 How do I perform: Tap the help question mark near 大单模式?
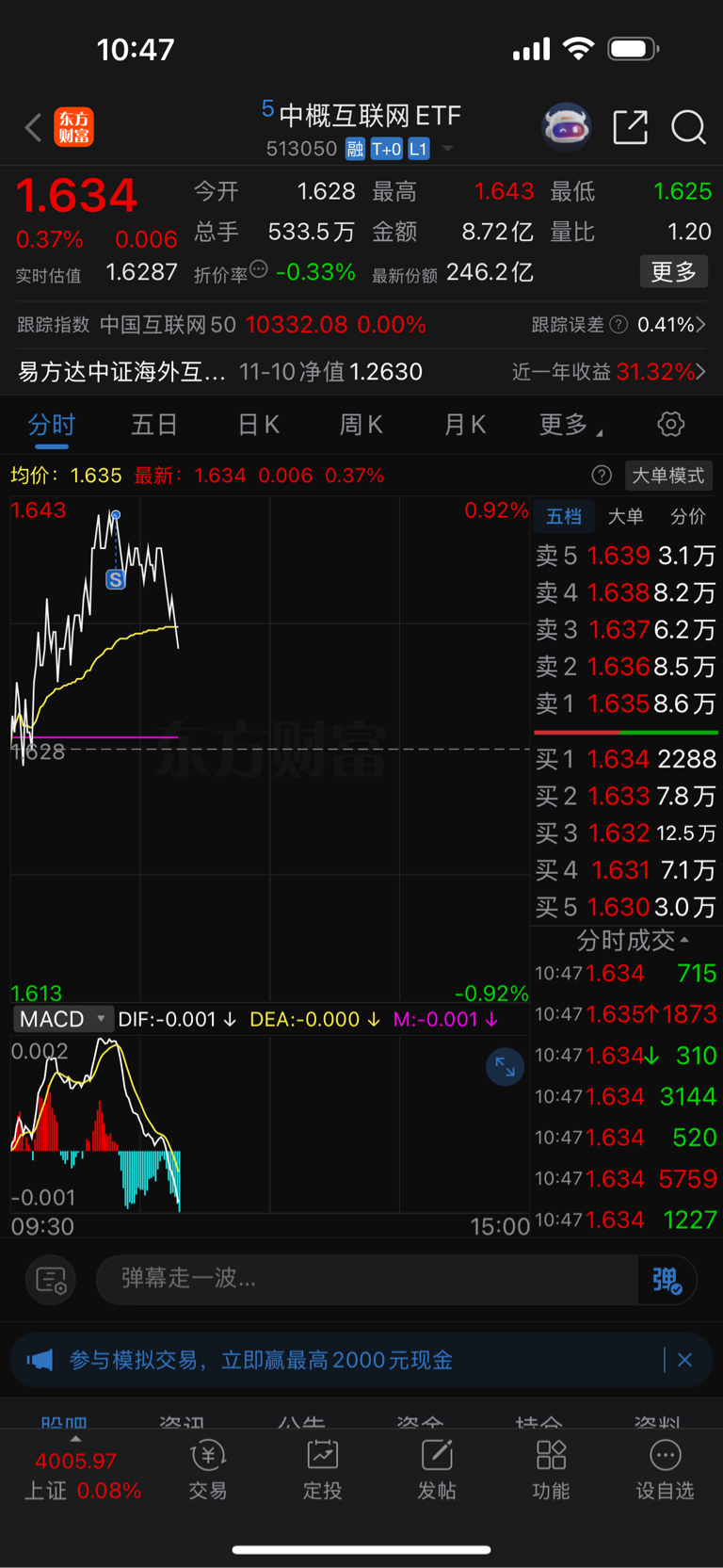(x=602, y=476)
